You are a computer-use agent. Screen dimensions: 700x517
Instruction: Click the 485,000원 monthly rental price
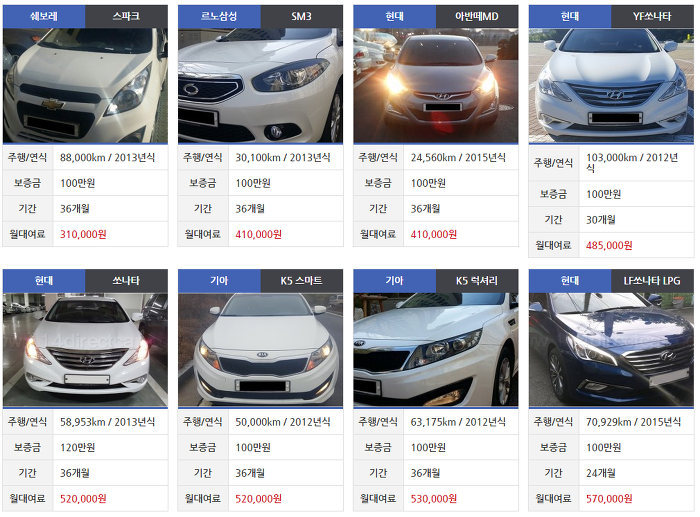(x=609, y=245)
